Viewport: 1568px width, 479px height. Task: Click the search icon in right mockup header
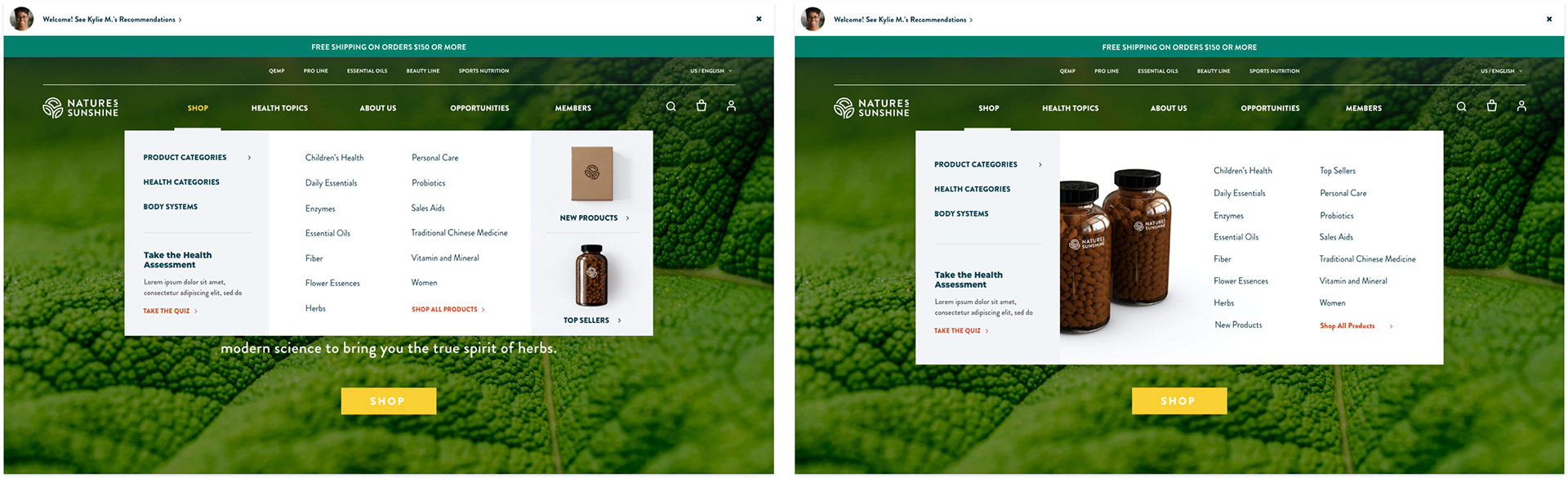point(1461,106)
